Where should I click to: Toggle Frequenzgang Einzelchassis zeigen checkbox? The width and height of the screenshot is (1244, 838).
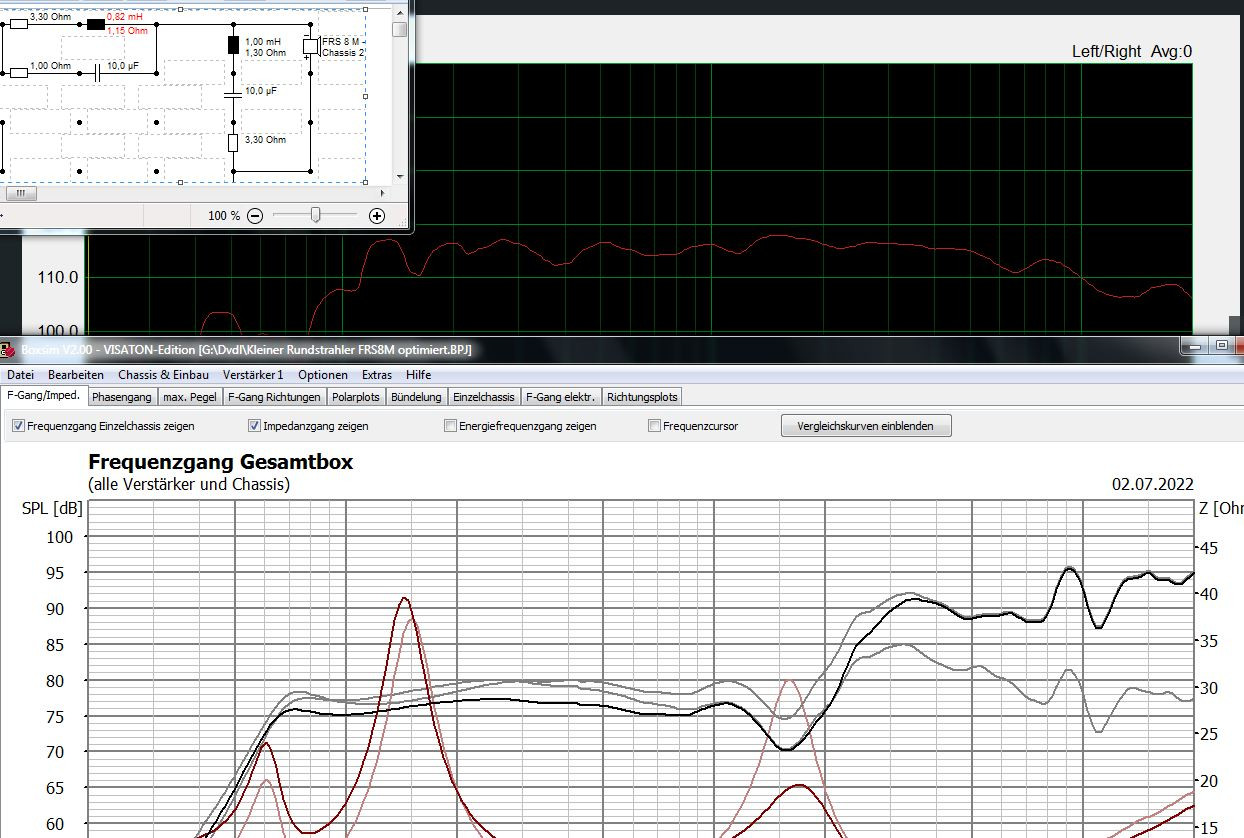coord(18,426)
